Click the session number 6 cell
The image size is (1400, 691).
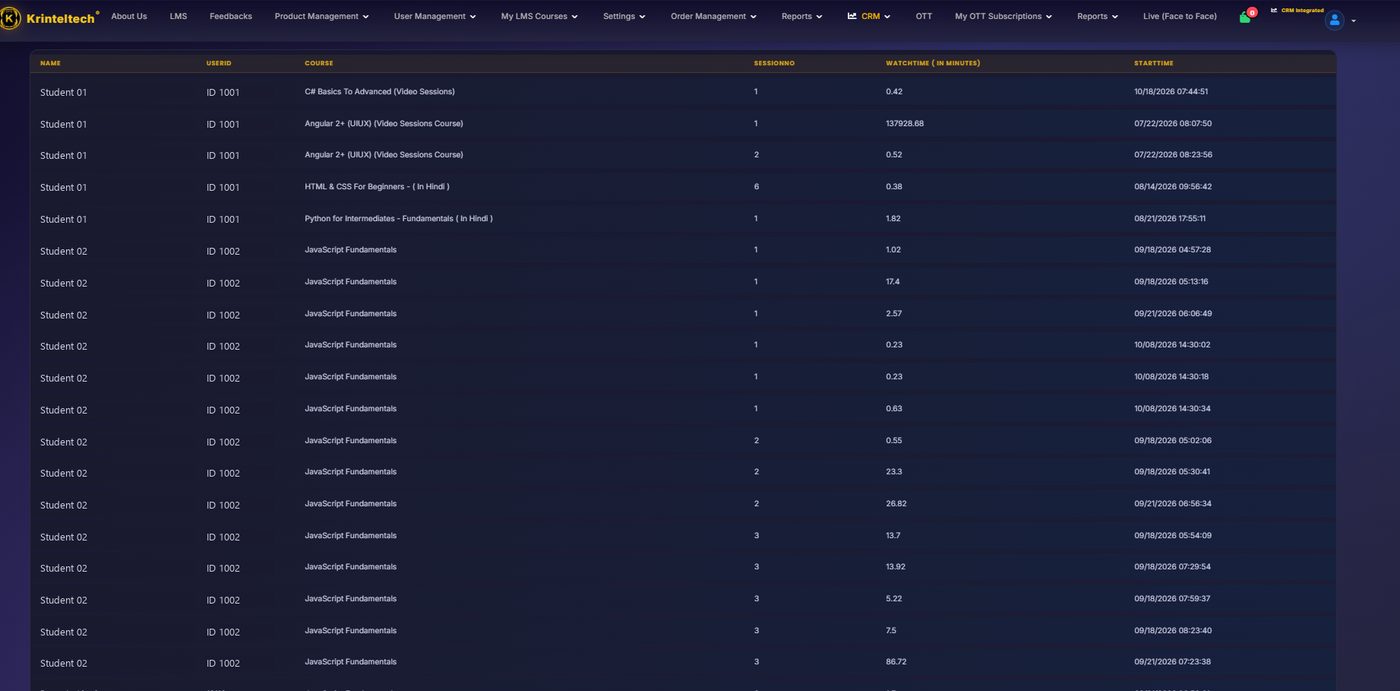pyautogui.click(x=756, y=187)
